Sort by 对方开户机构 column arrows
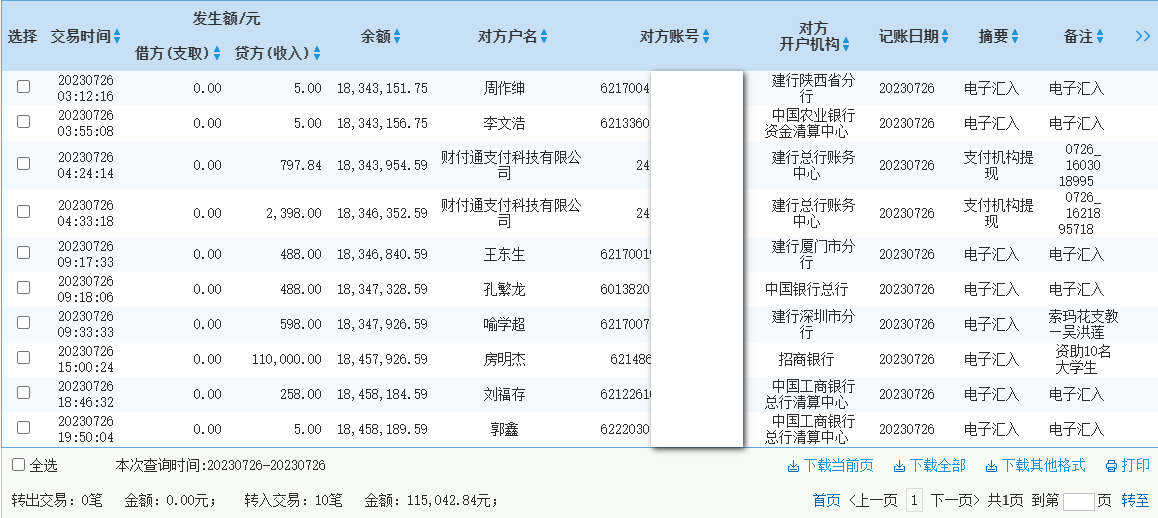This screenshot has height=518, width=1158. 846,45
